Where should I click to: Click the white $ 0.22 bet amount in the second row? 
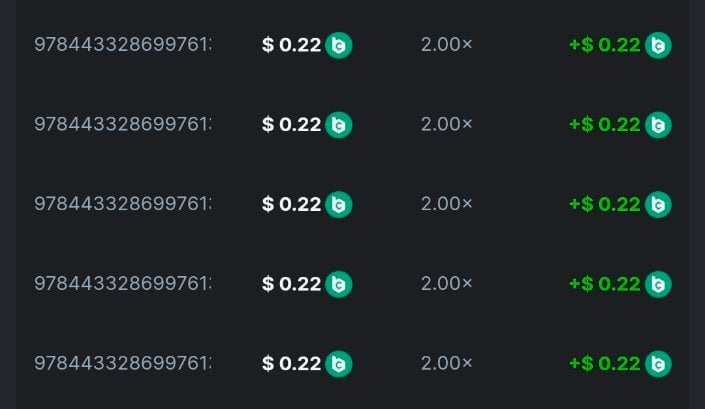[291, 125]
